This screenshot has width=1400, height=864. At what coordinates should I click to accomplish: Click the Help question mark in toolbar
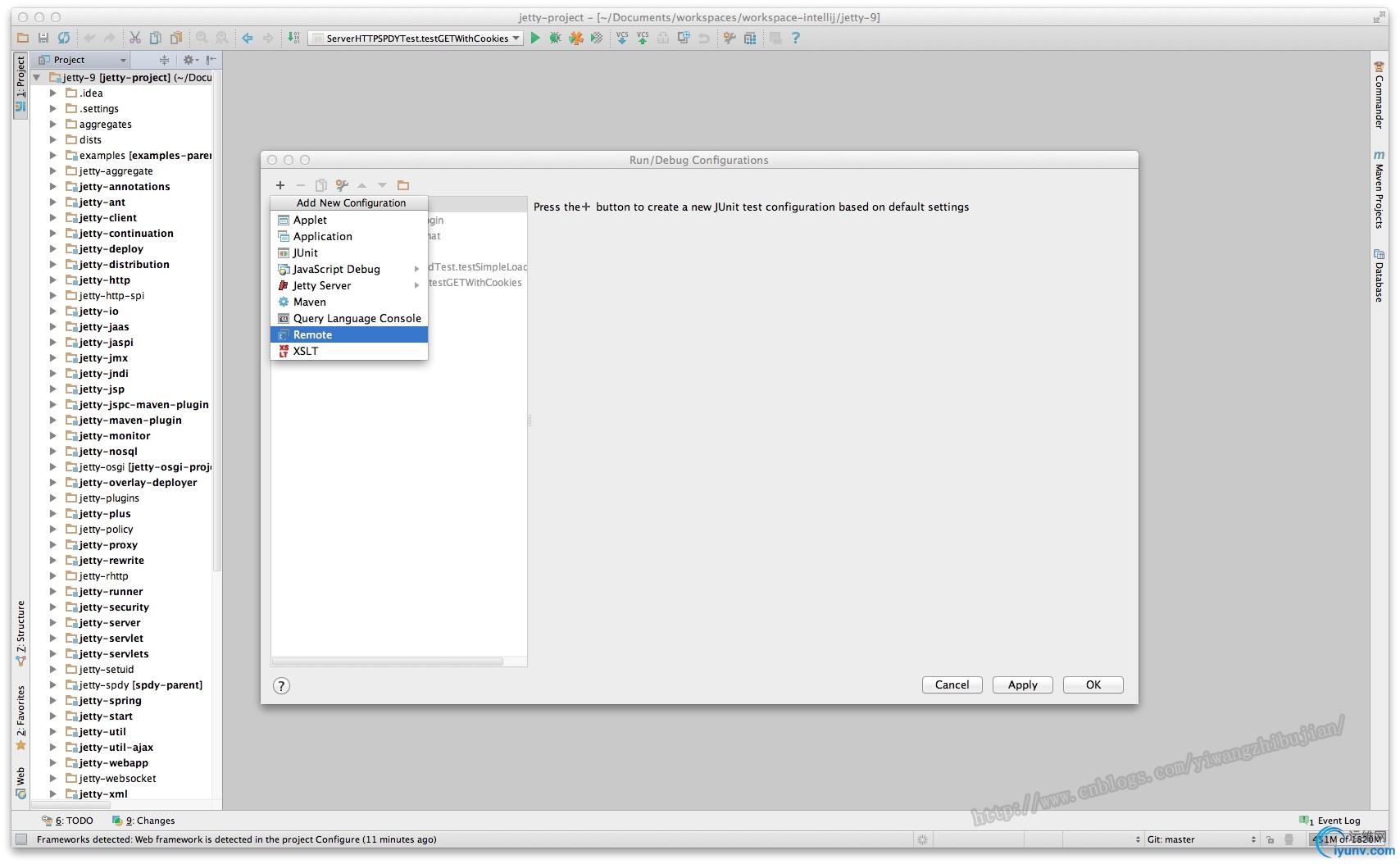795,38
